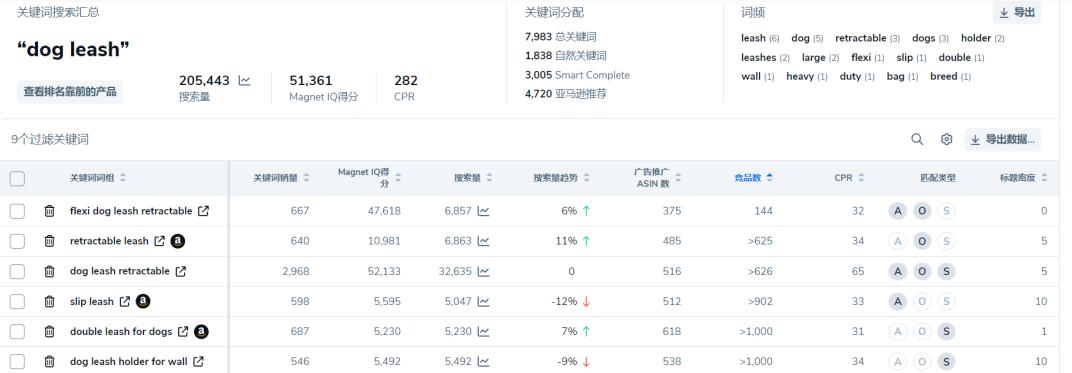
Task: Click the flexi (1) word frequency tag
Action: click(x=868, y=57)
